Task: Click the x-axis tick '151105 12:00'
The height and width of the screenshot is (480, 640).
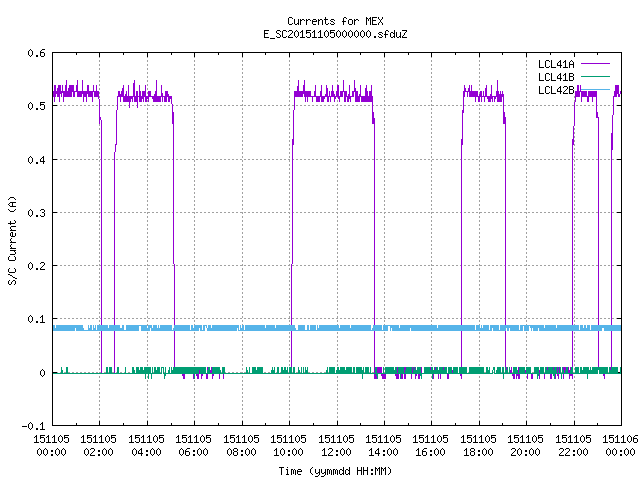Action: tap(336, 445)
